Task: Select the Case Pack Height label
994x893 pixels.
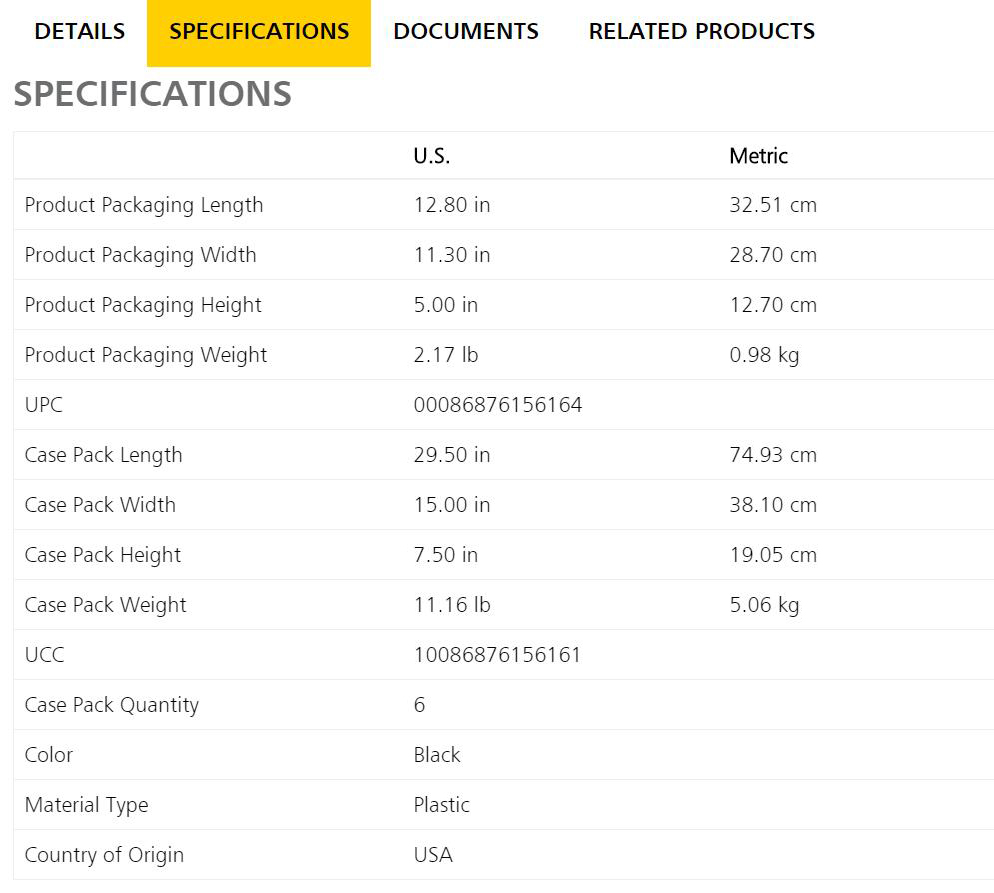Action: [x=103, y=556]
